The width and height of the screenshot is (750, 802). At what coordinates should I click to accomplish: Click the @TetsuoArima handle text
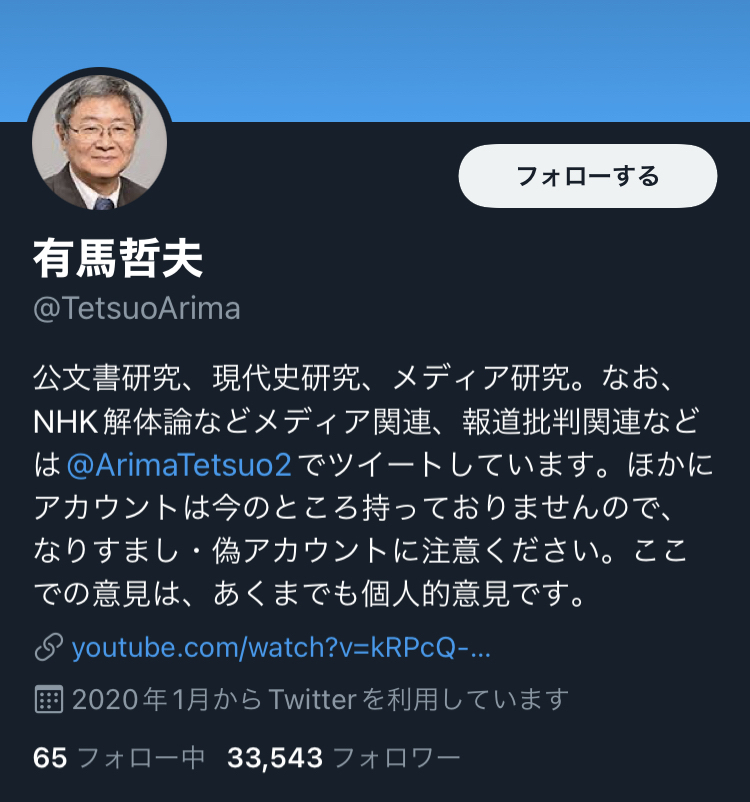pos(137,308)
